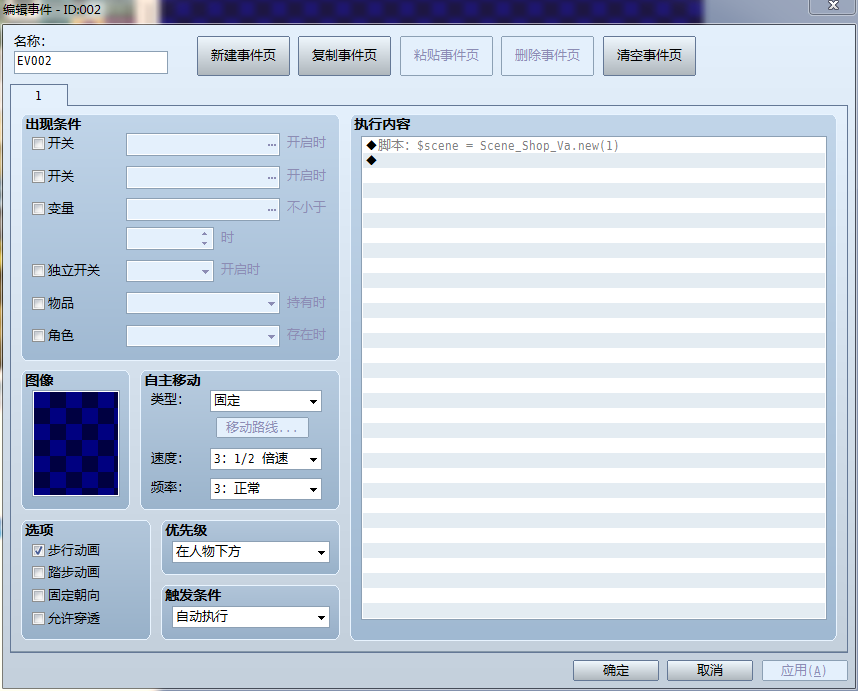Cancel with the 取消 button
The height and width of the screenshot is (691, 858).
tap(710, 670)
